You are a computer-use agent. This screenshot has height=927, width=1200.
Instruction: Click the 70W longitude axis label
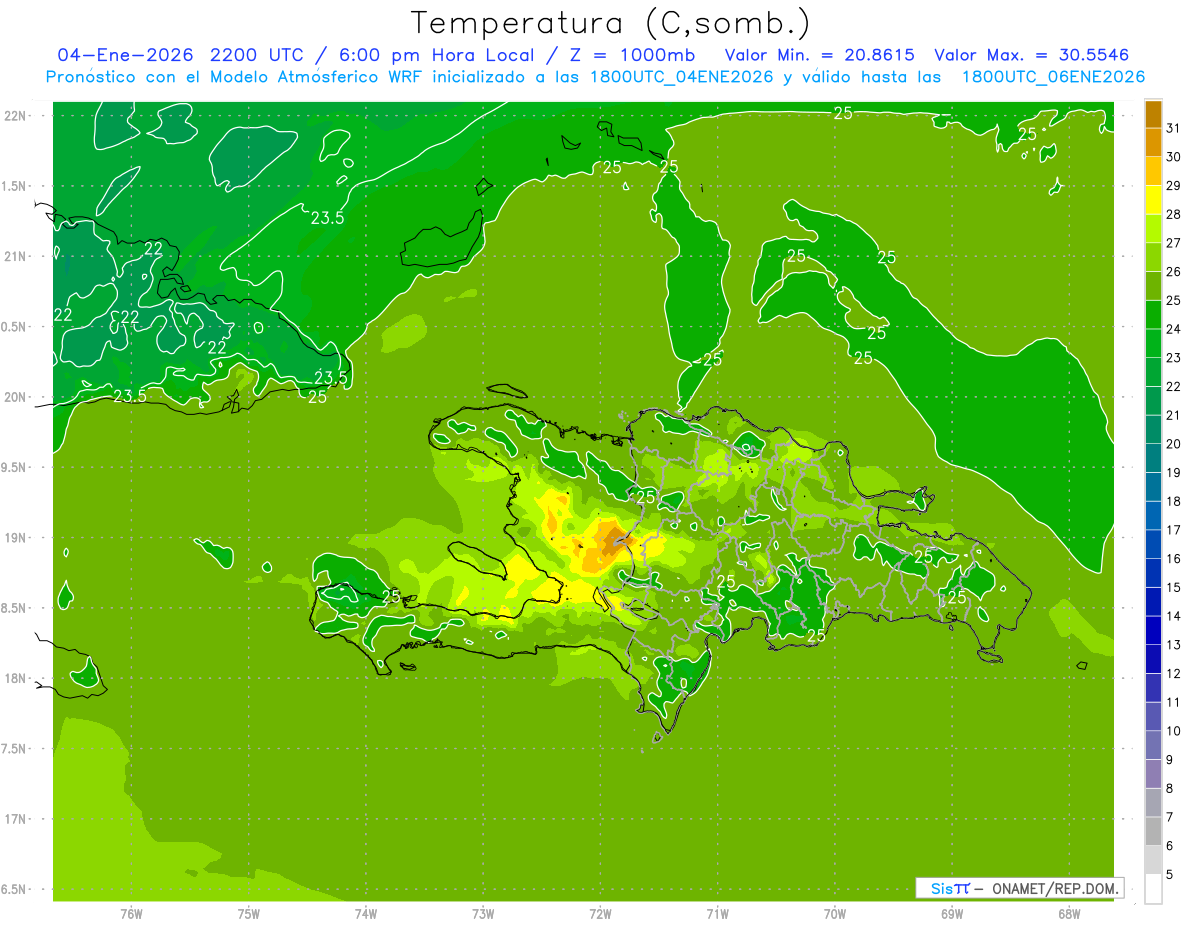(x=835, y=913)
